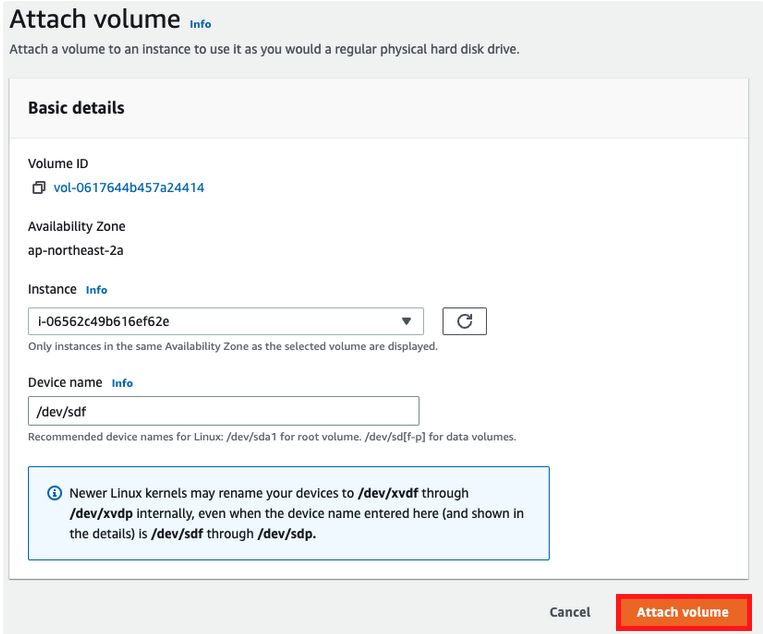Select the ap-northeast-2a availability zone text
The width and height of the screenshot is (763, 634).
pyautogui.click(x=76, y=250)
